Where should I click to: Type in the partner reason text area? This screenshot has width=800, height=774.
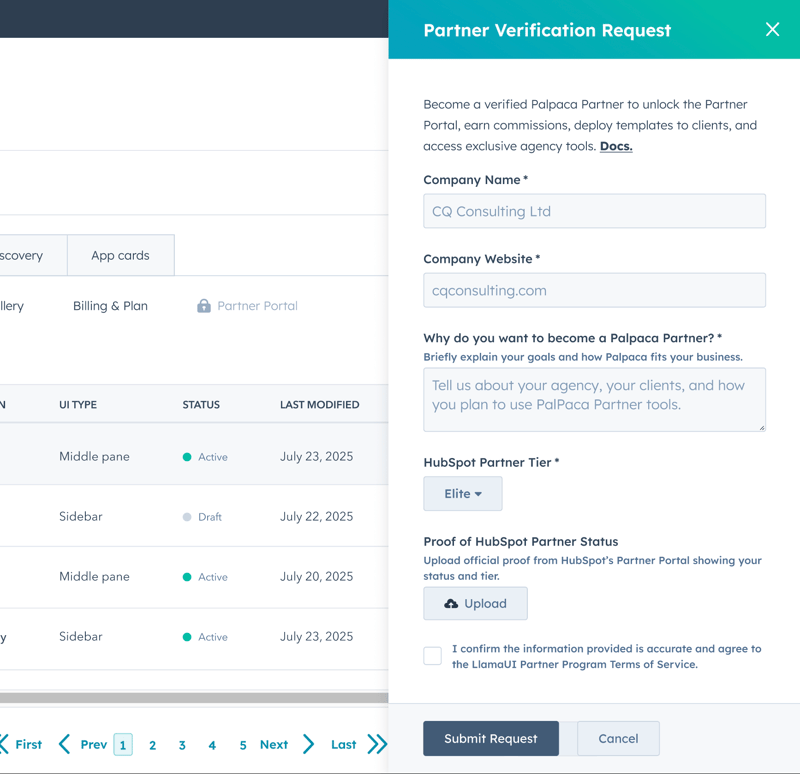point(594,399)
